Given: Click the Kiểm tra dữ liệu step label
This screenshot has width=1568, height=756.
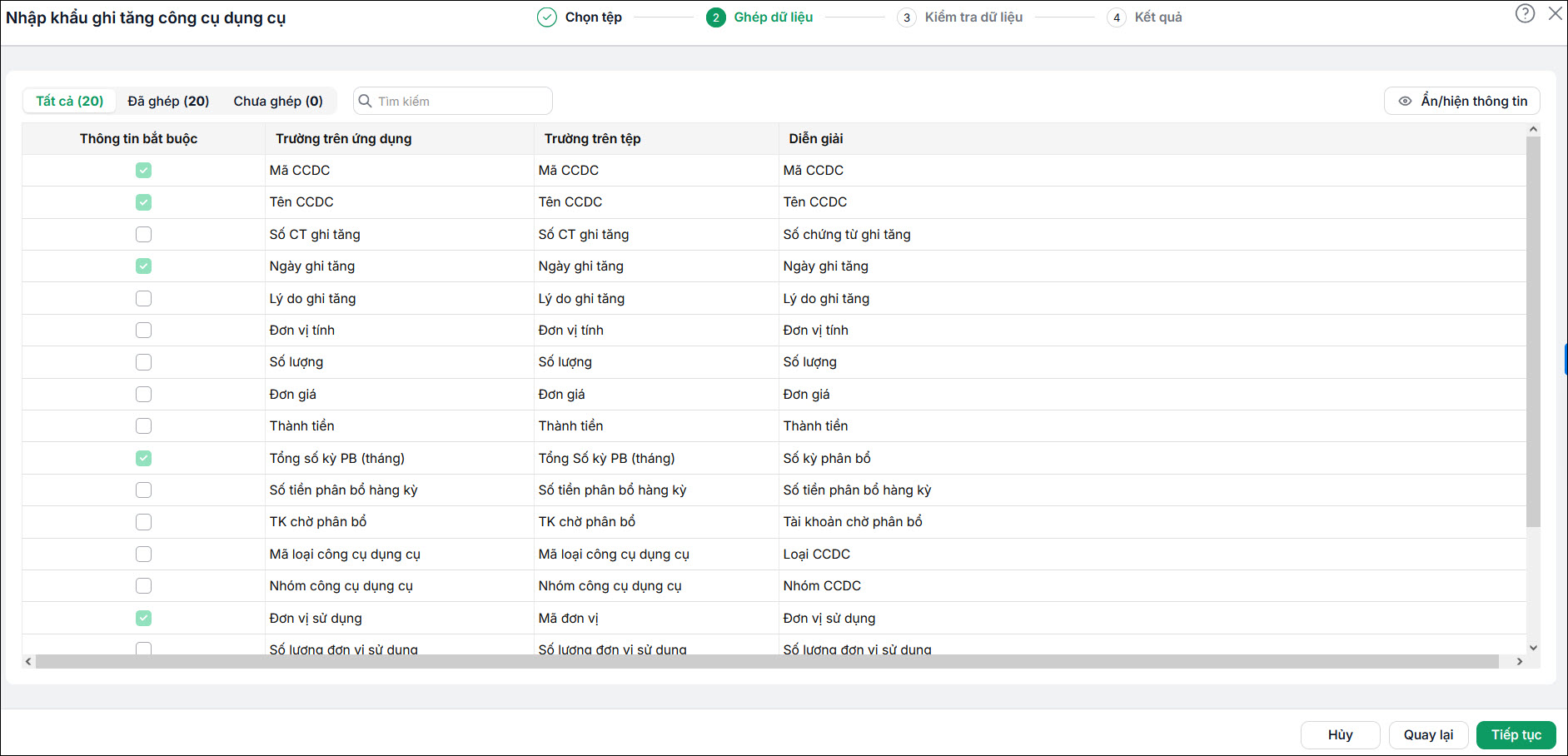Looking at the screenshot, I should pos(973,17).
